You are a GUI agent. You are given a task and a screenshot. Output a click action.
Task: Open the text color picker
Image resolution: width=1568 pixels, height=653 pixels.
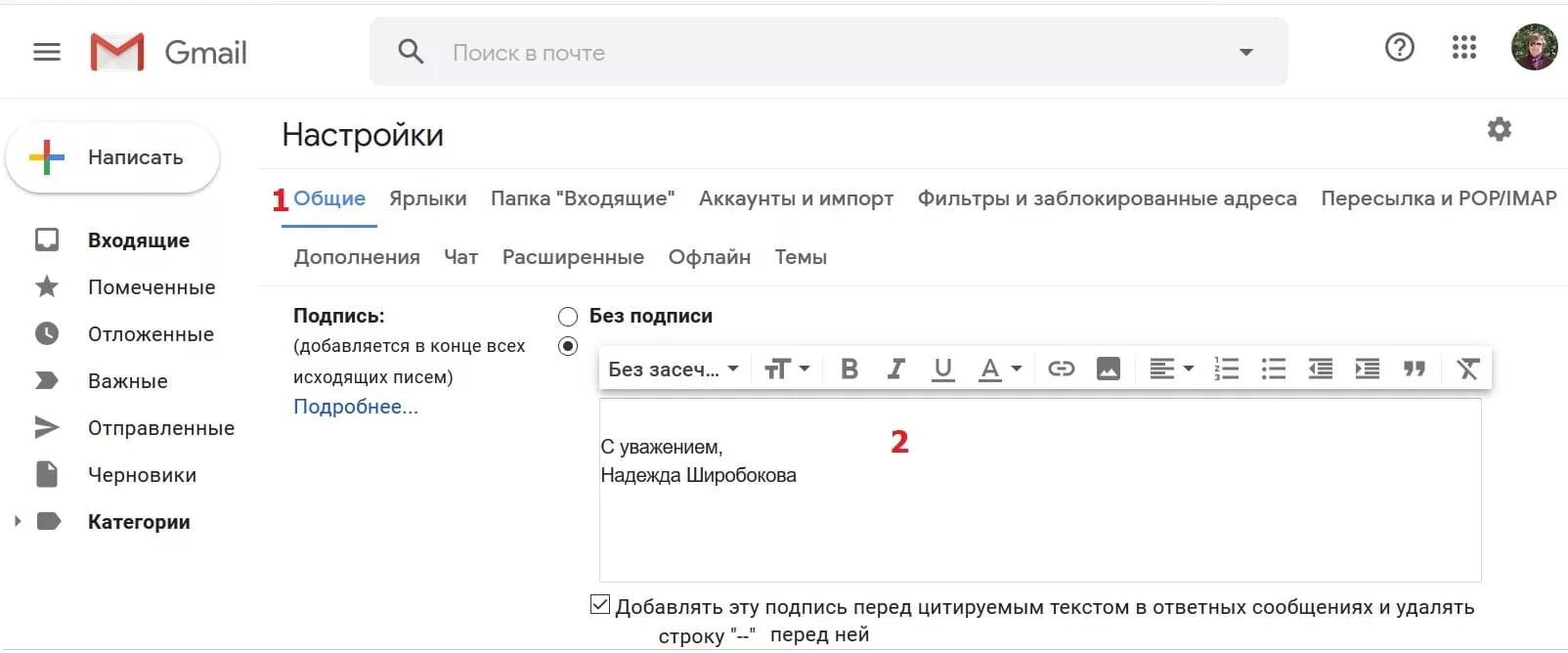(x=1000, y=369)
